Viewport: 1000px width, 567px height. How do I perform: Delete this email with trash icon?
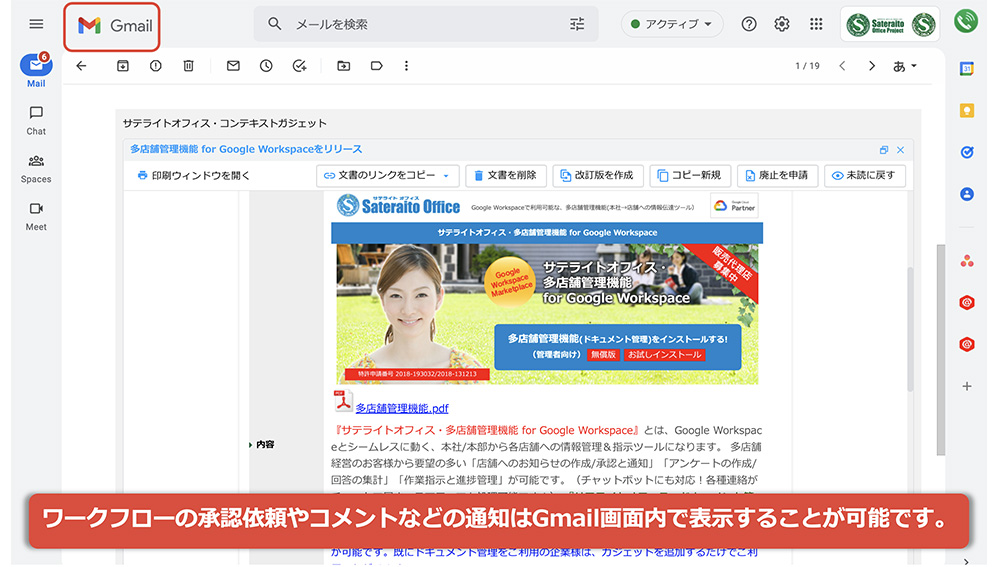pyautogui.click(x=188, y=66)
